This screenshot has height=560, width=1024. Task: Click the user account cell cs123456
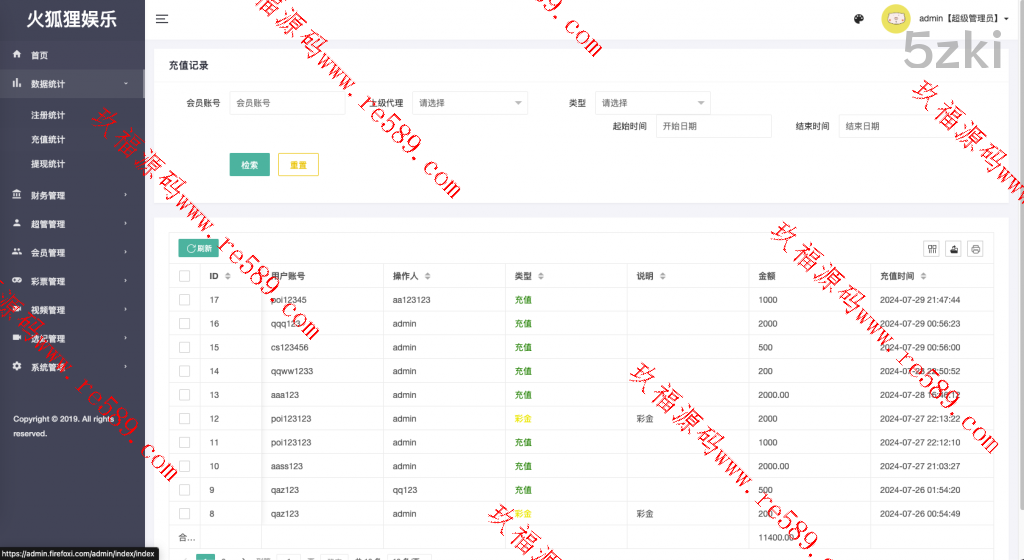pos(289,347)
